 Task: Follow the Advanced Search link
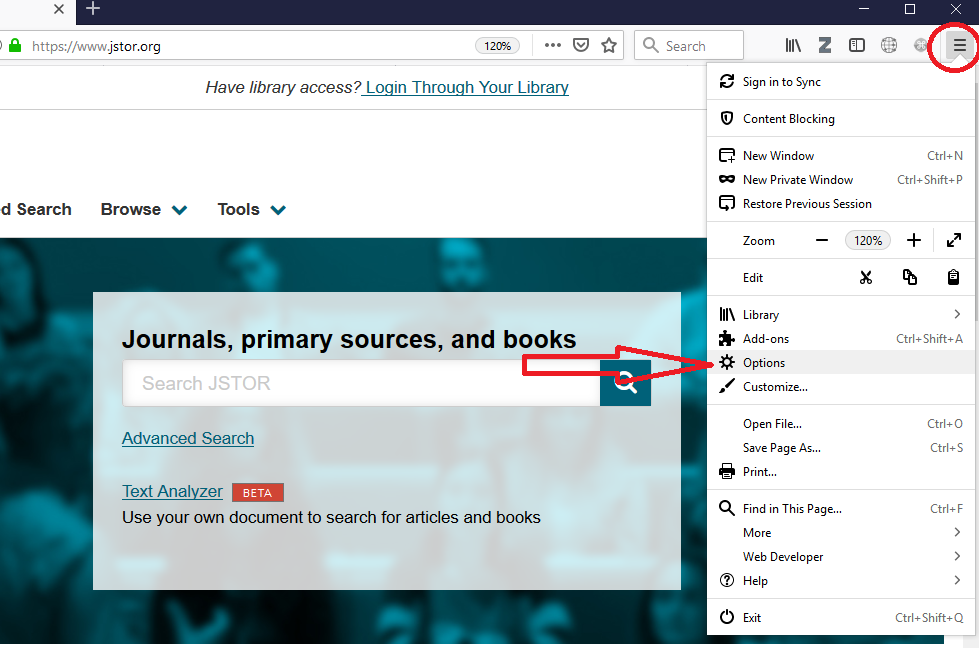[x=188, y=438]
